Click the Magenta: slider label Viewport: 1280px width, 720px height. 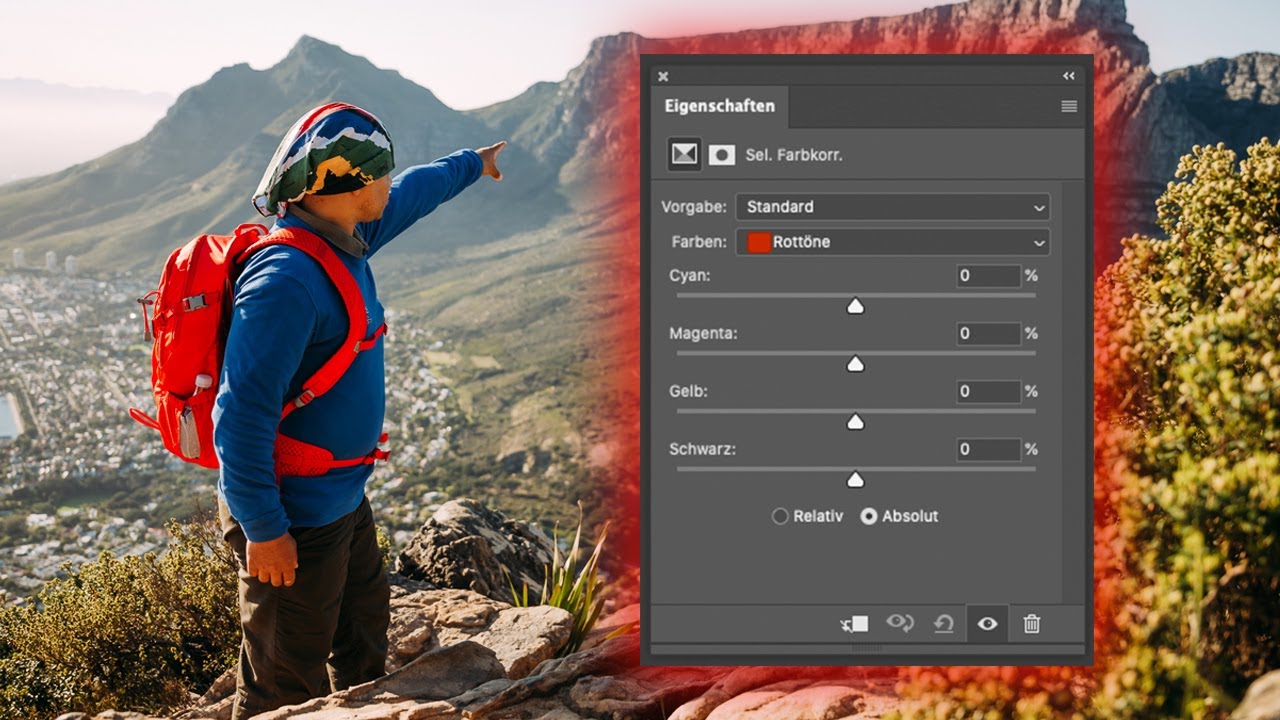point(703,333)
